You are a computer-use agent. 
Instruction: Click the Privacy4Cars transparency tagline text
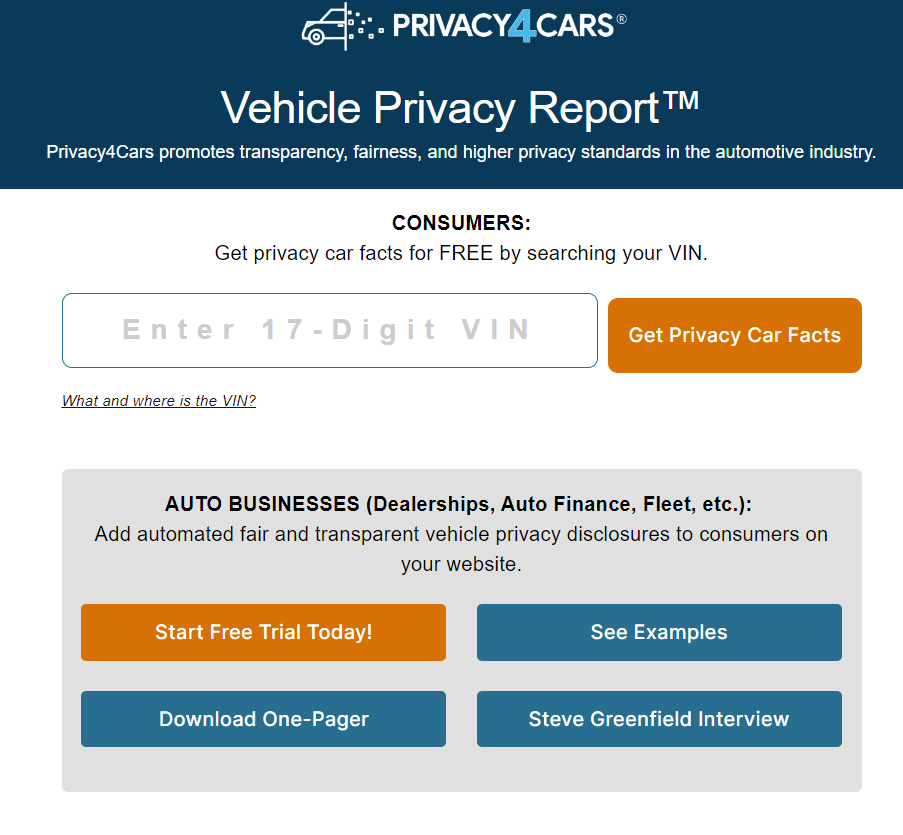[x=461, y=153]
